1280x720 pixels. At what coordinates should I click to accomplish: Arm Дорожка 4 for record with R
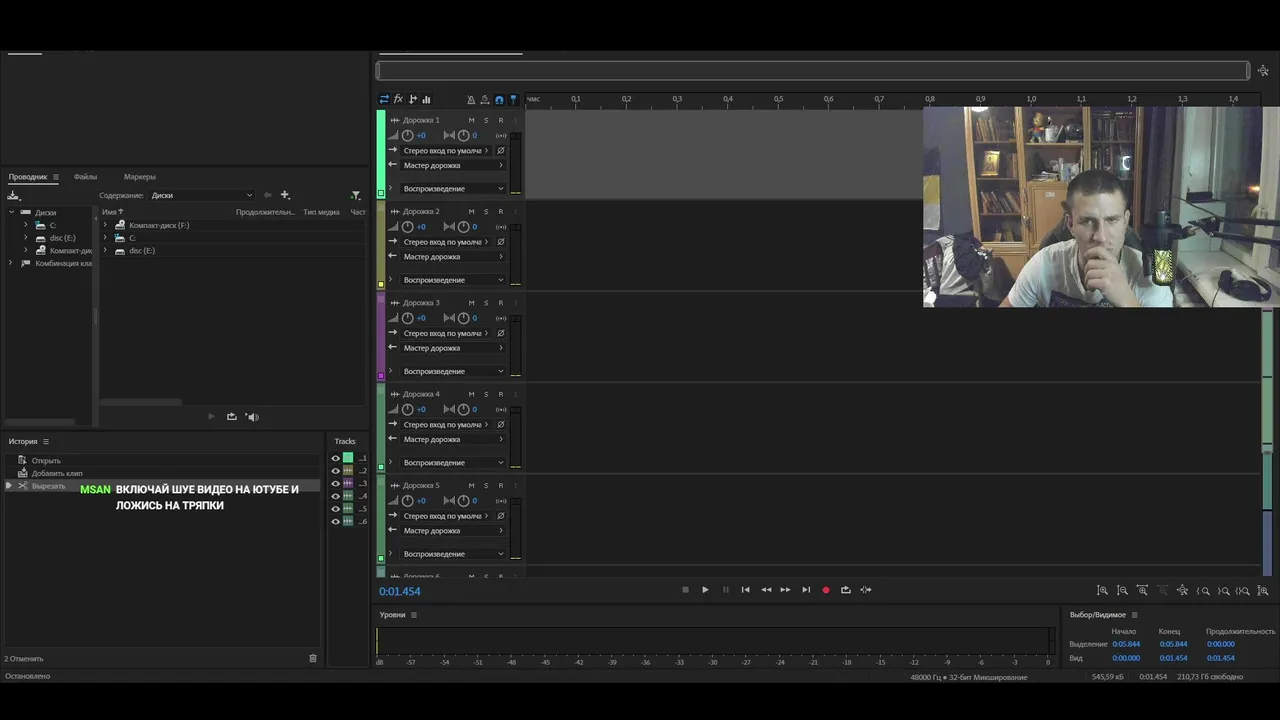pos(501,394)
